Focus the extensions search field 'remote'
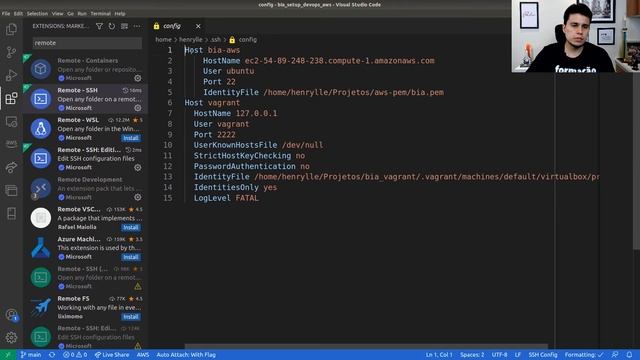The width and height of the screenshot is (640, 360). tap(87, 43)
